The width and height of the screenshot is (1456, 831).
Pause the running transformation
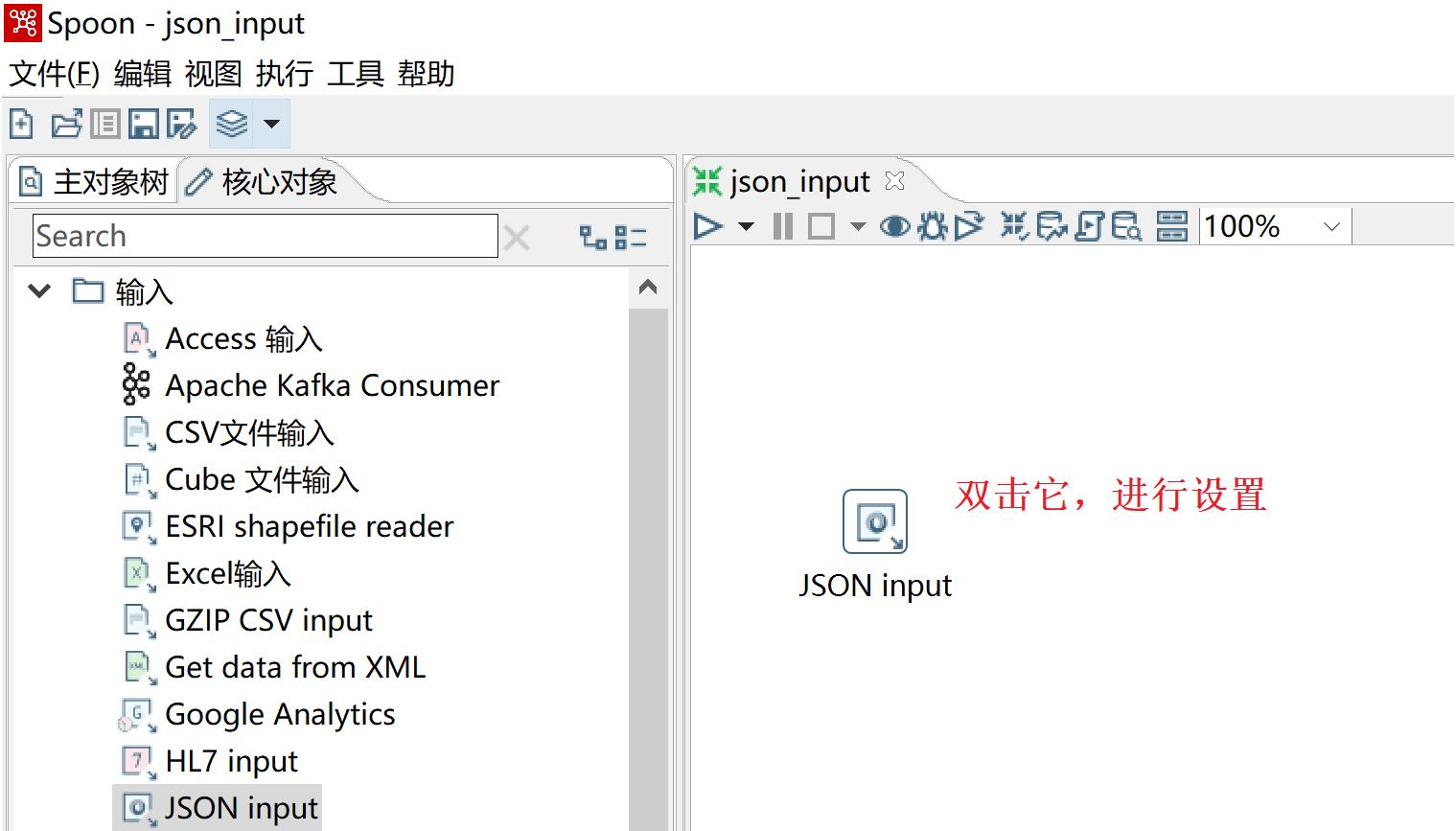point(783,227)
